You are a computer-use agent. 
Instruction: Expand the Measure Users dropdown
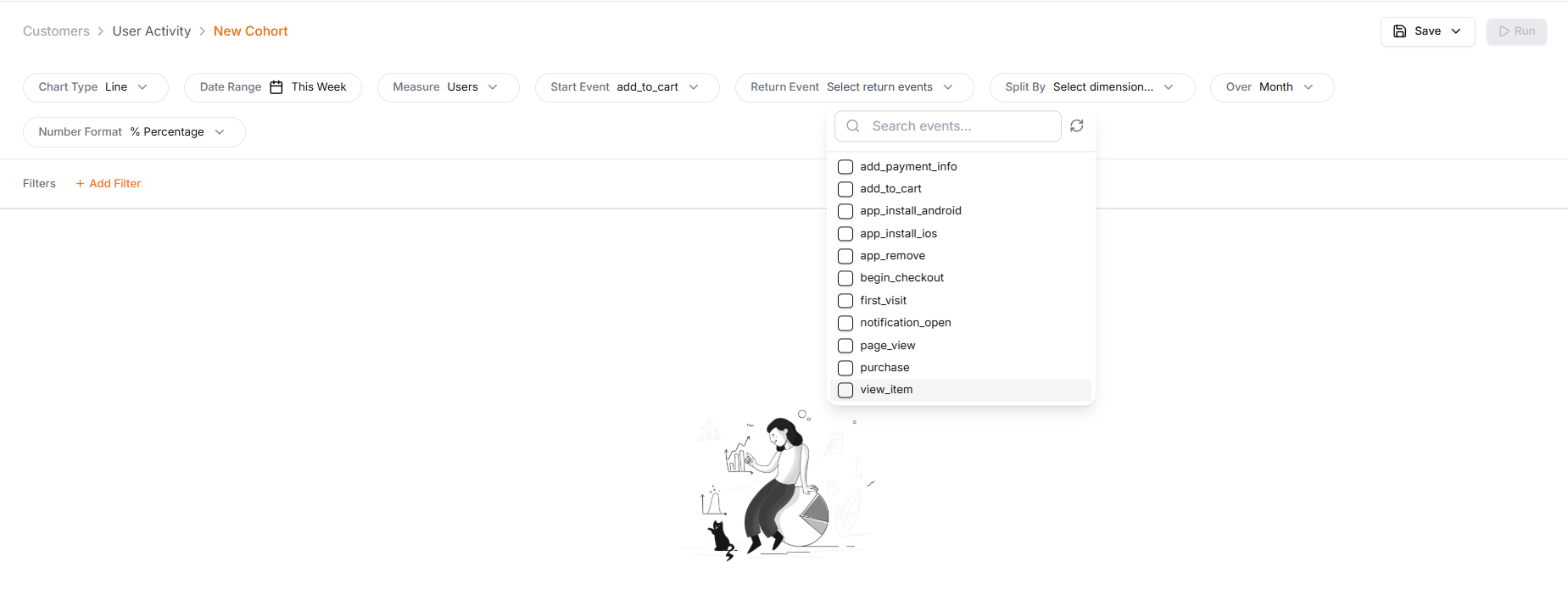(449, 87)
